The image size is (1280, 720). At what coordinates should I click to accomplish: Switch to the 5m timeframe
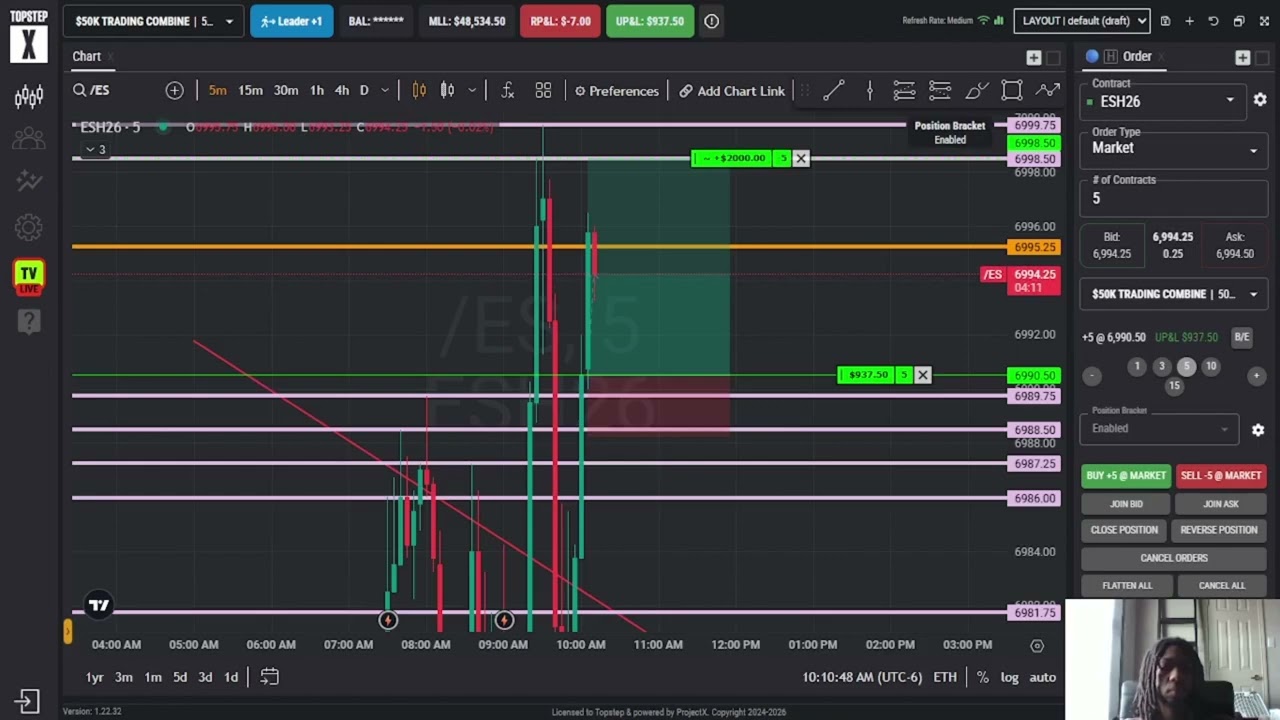[x=217, y=91]
